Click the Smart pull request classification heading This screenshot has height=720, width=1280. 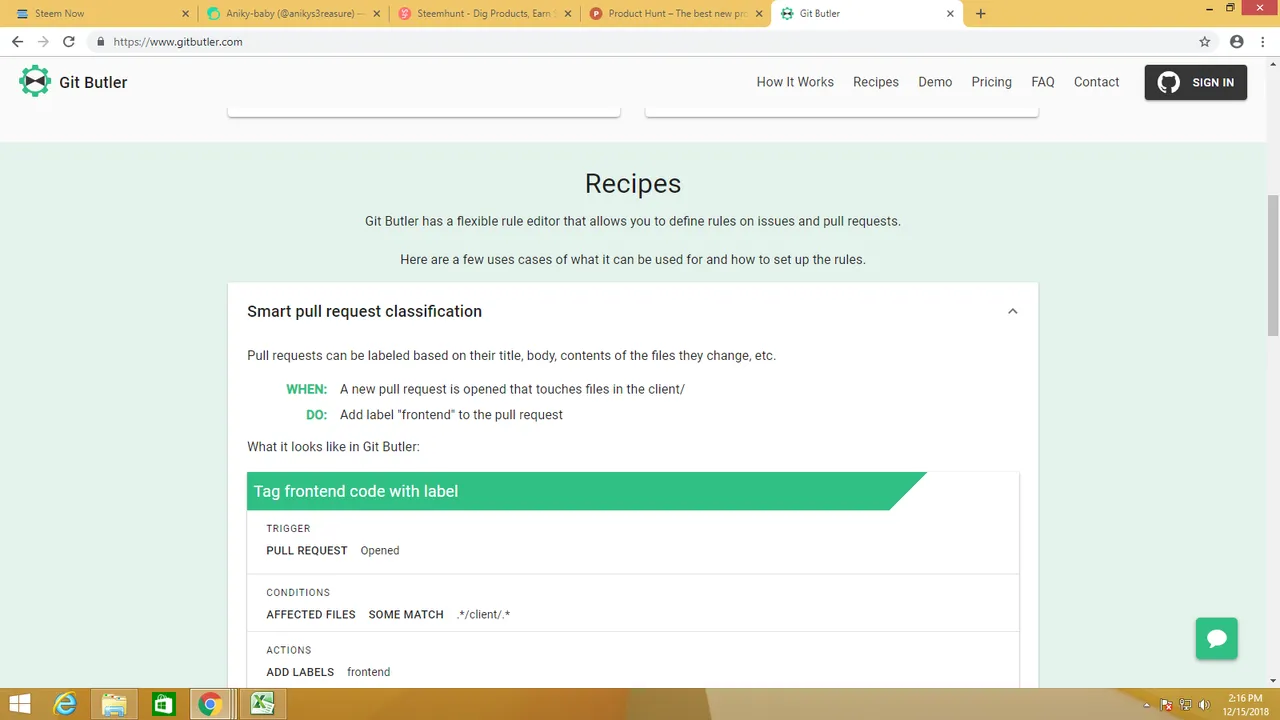tap(365, 311)
